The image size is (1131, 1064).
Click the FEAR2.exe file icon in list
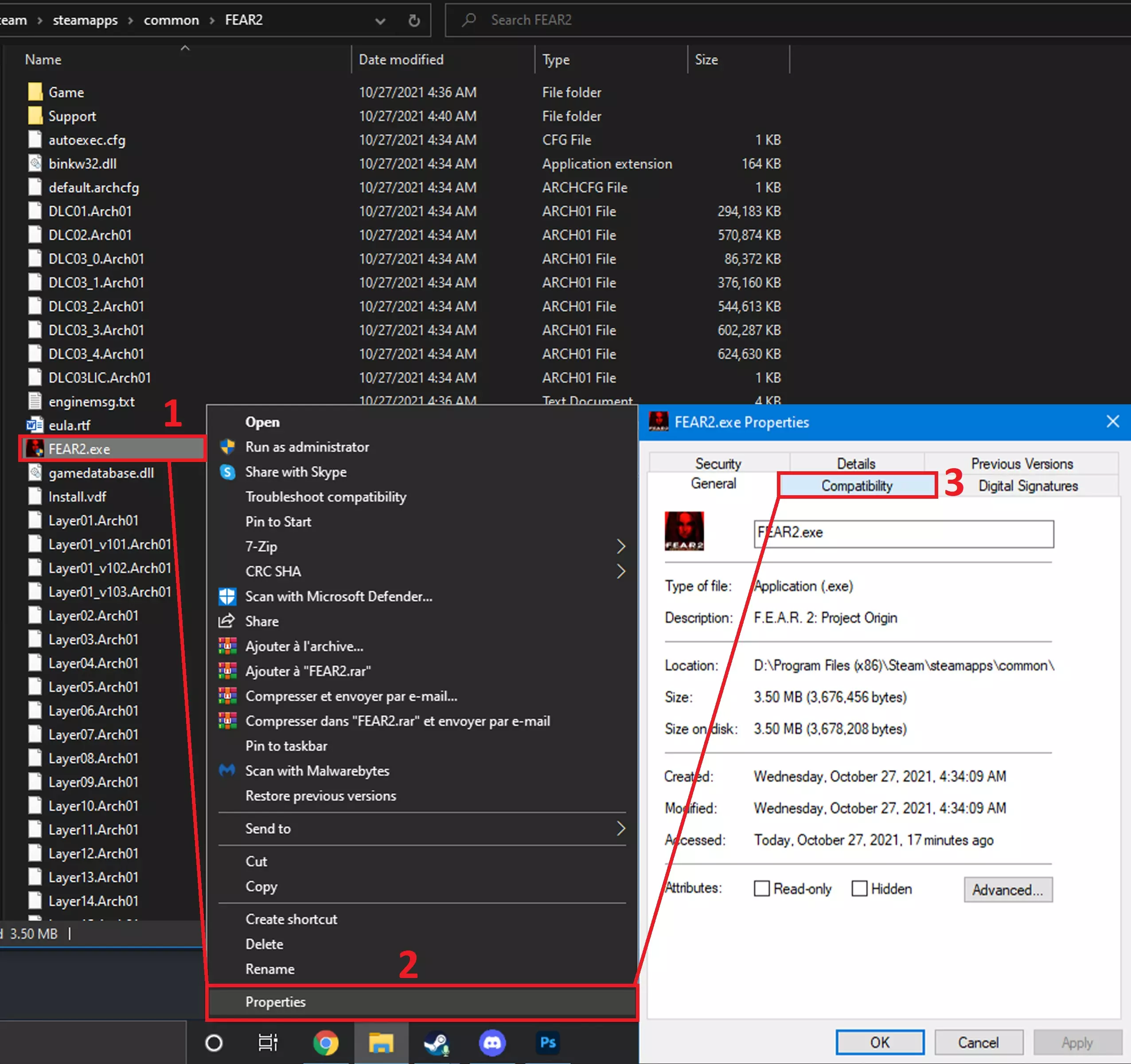point(35,449)
